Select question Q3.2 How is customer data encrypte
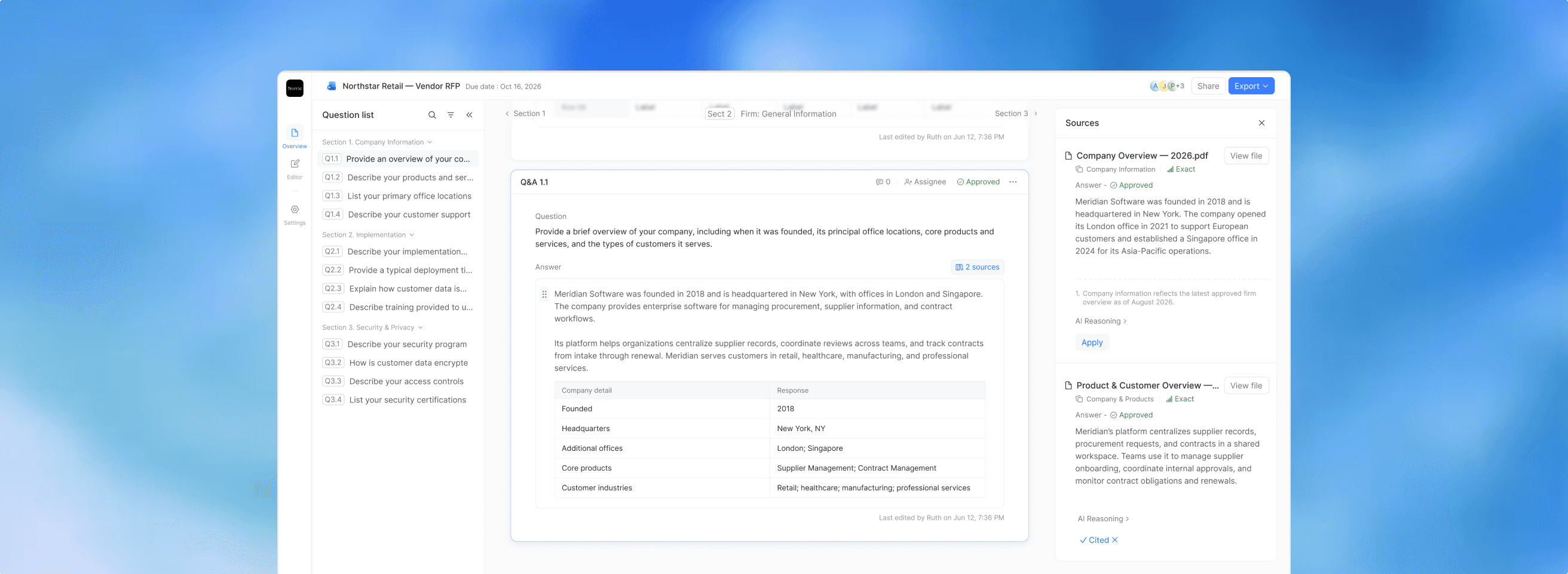The image size is (1568, 574). click(398, 362)
